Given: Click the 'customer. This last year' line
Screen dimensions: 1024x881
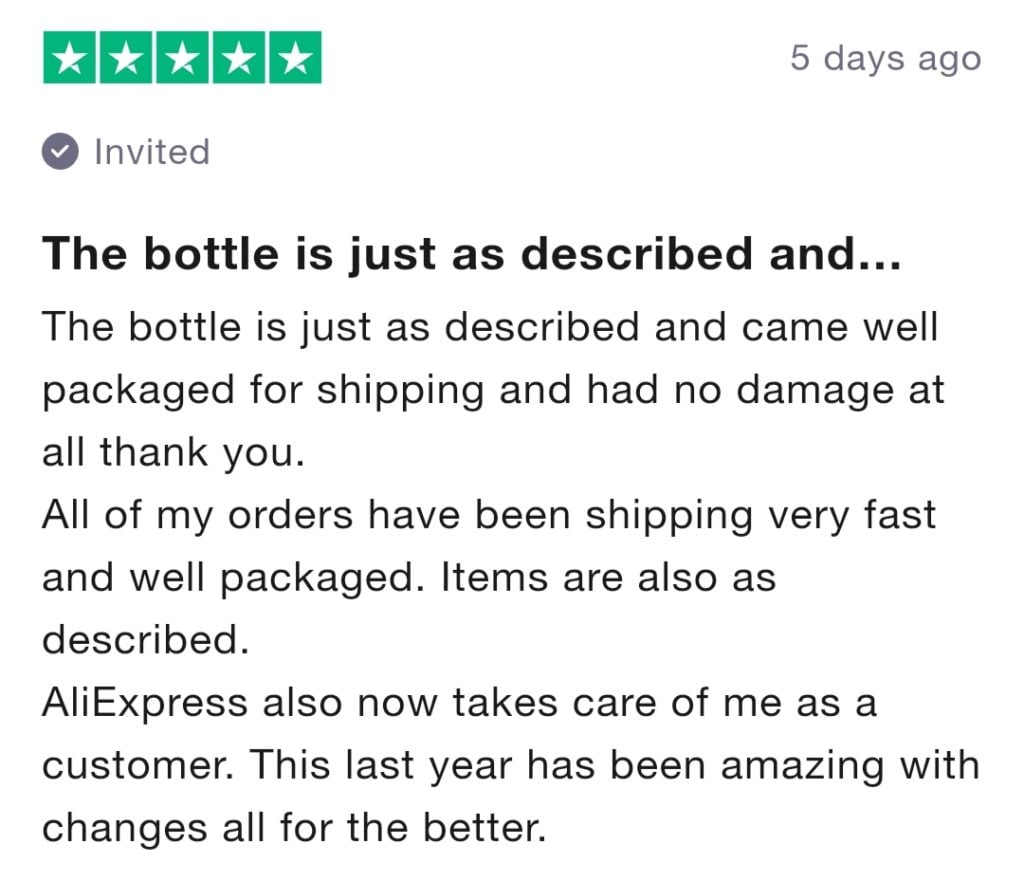Looking at the screenshot, I should coord(511,765).
